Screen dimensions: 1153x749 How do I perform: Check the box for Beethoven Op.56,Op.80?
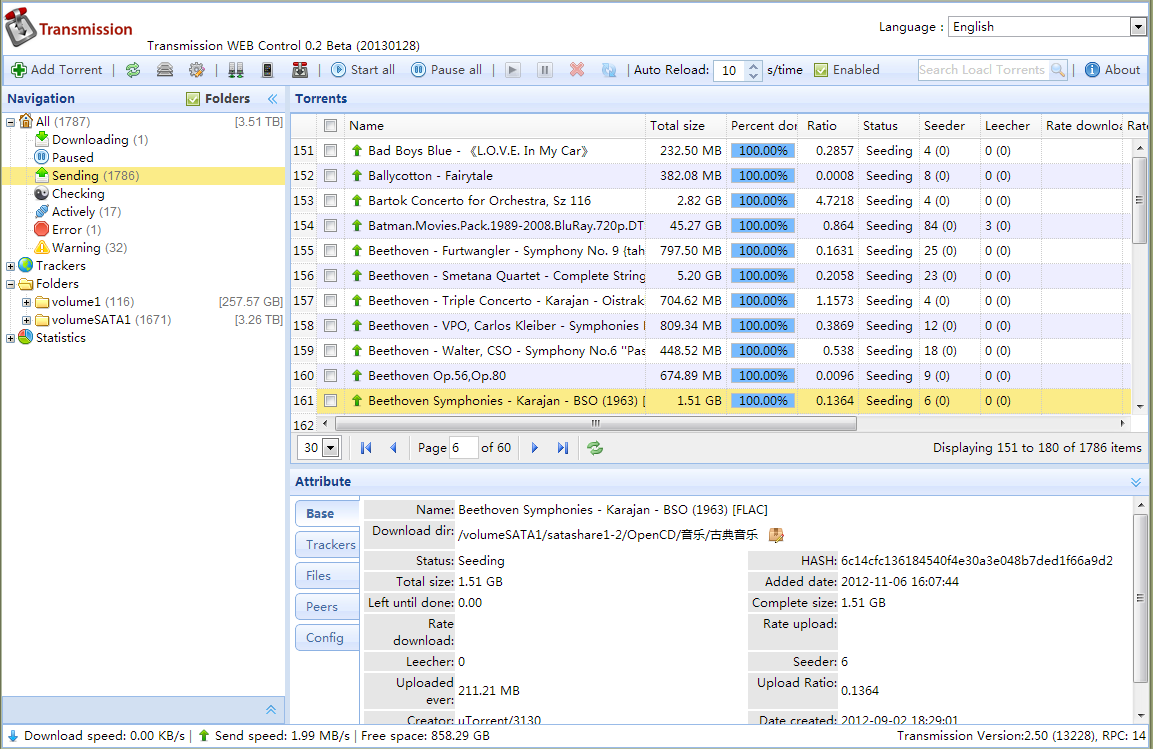330,376
